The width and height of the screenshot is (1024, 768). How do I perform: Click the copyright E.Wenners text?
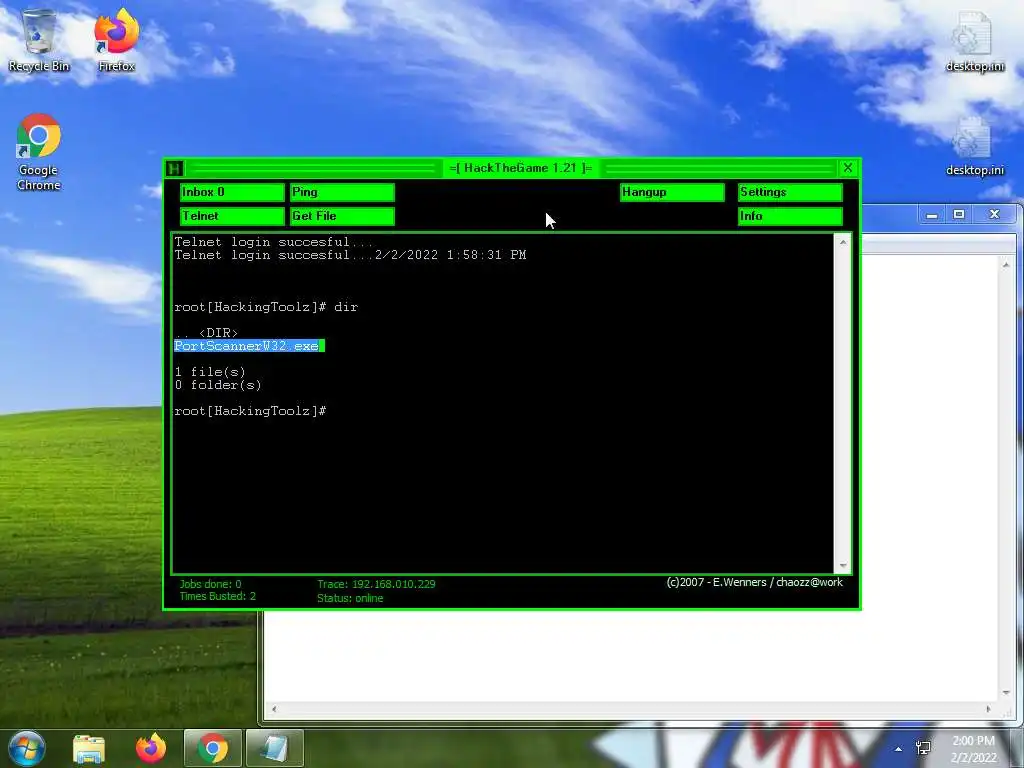click(x=754, y=582)
